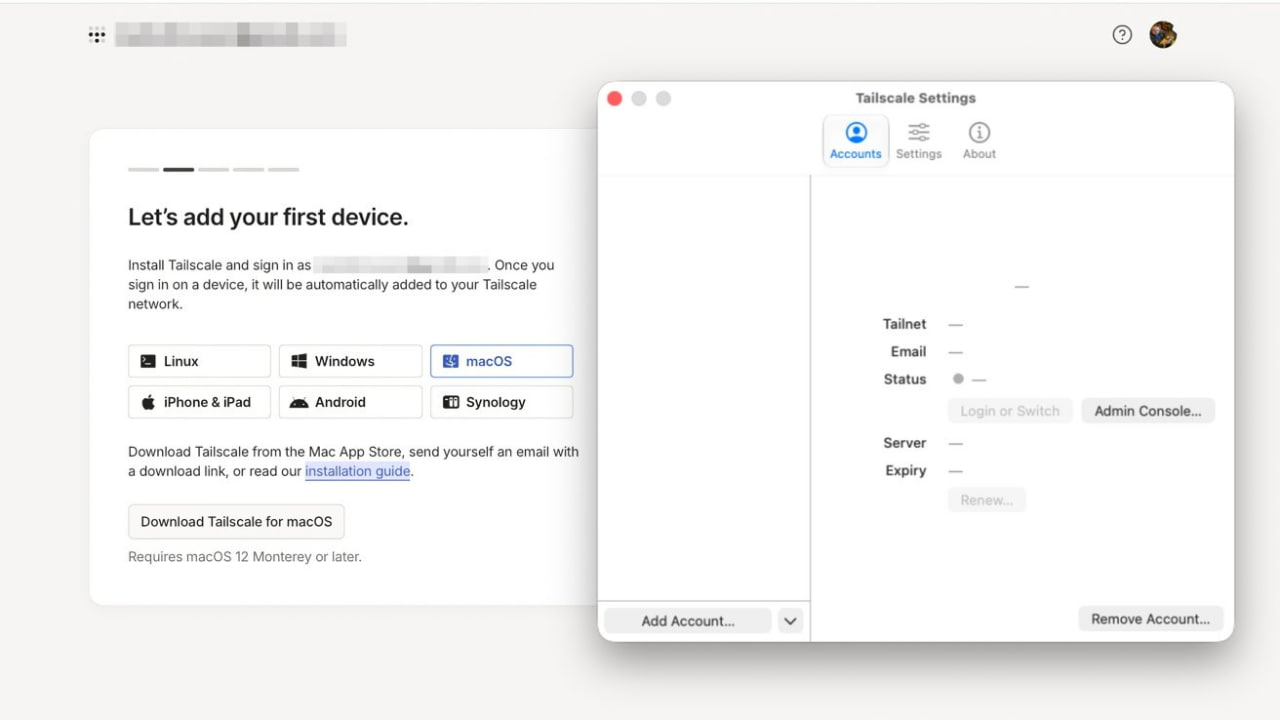
Task: Open the About tab
Action: tap(979, 141)
